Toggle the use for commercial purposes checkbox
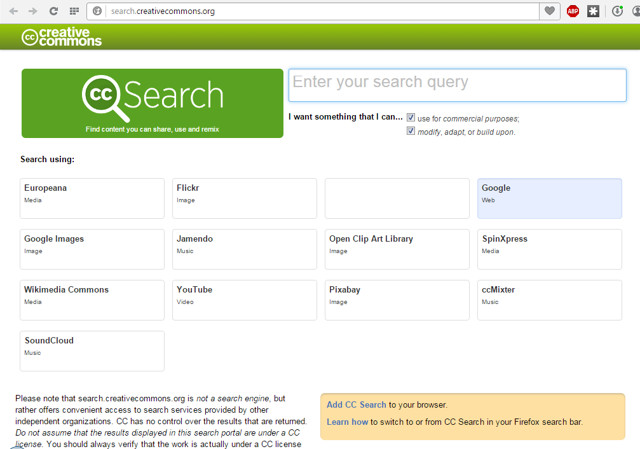The height and width of the screenshot is (449, 640). point(411,118)
